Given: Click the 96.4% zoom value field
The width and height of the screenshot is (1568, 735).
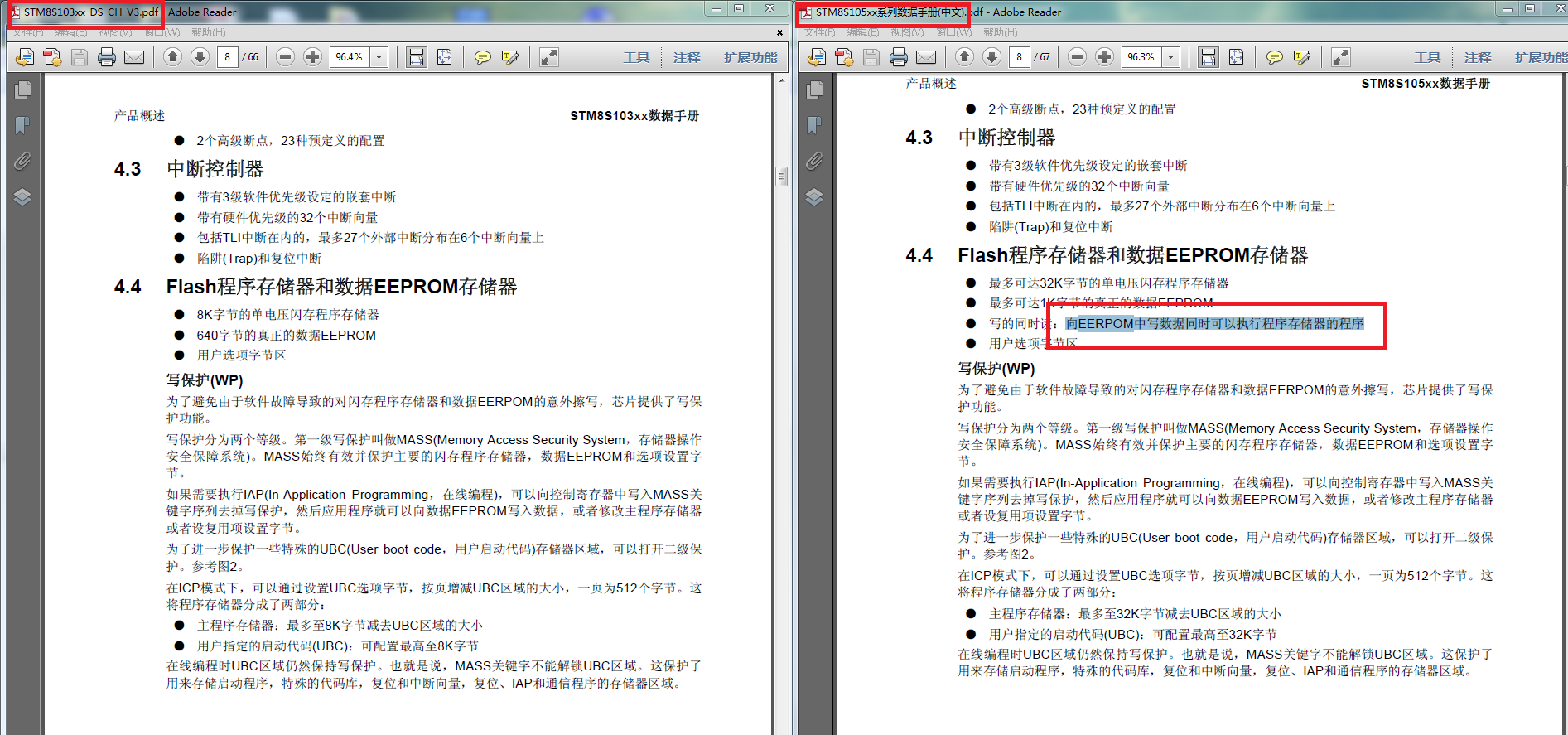Looking at the screenshot, I should click(x=350, y=57).
